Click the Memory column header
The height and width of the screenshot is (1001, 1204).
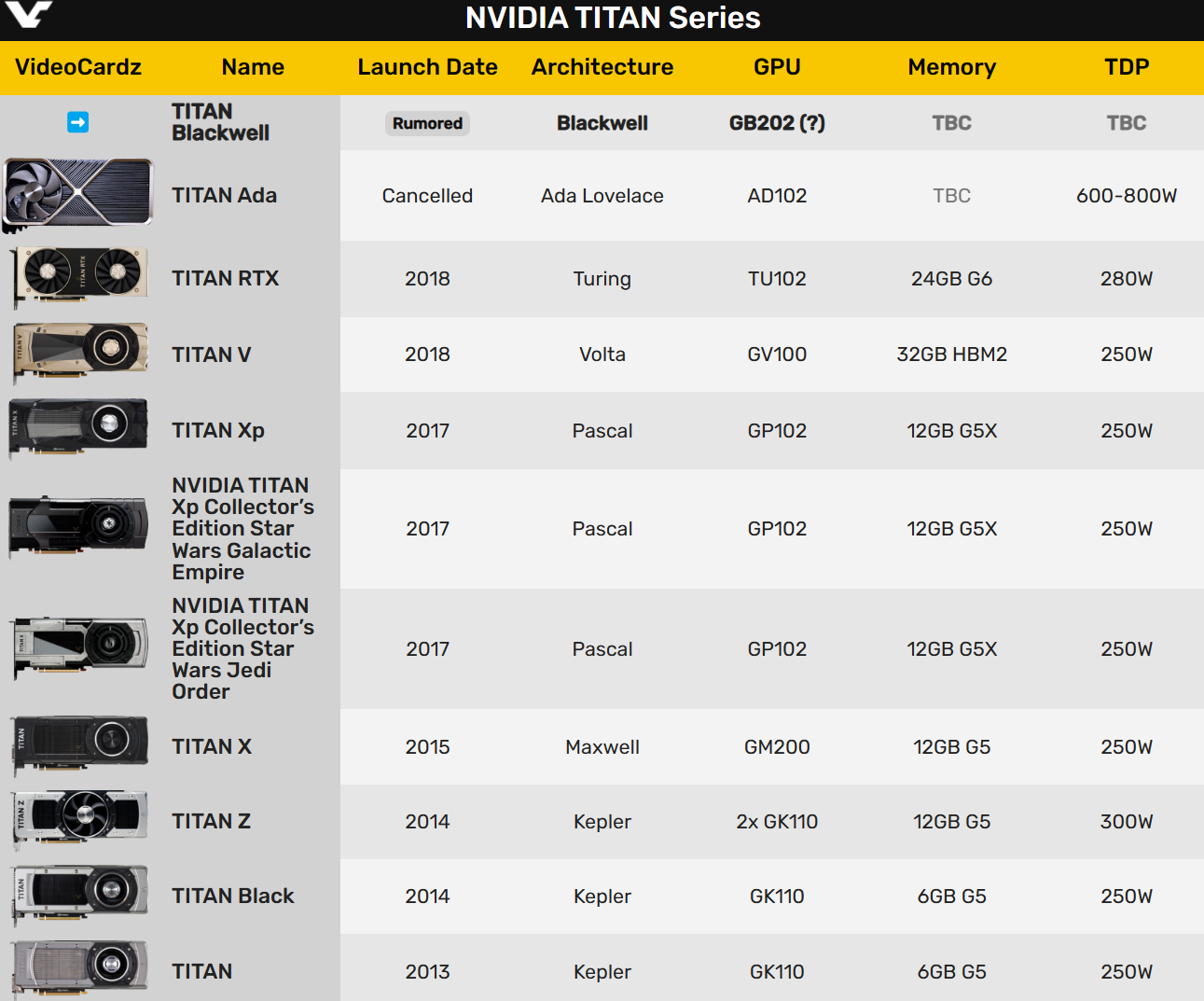[x=952, y=67]
